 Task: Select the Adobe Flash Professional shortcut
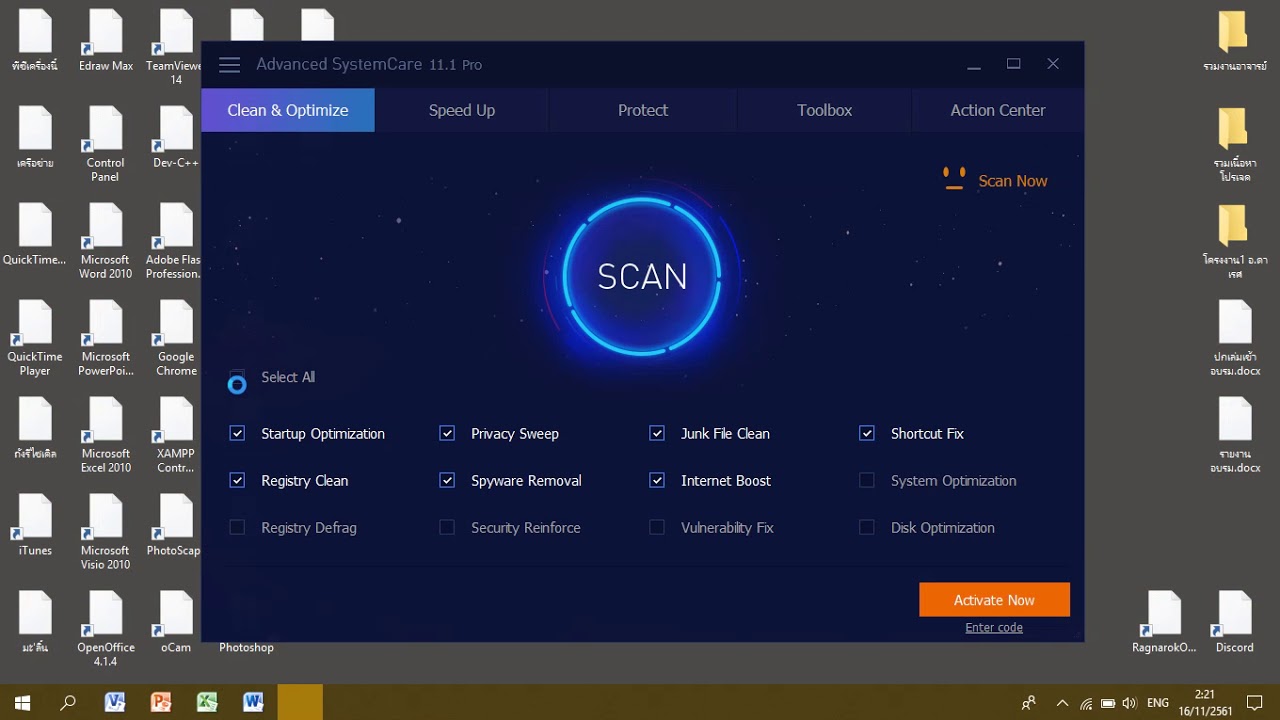click(175, 240)
